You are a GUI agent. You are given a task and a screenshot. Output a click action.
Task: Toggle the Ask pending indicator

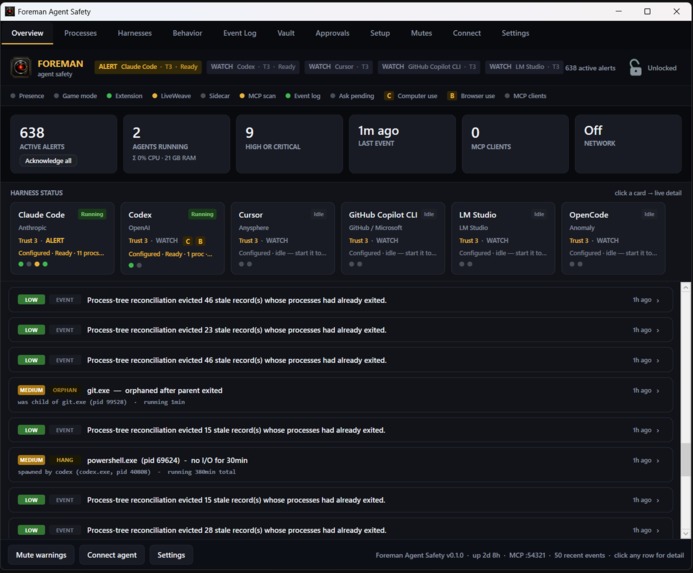click(352, 96)
